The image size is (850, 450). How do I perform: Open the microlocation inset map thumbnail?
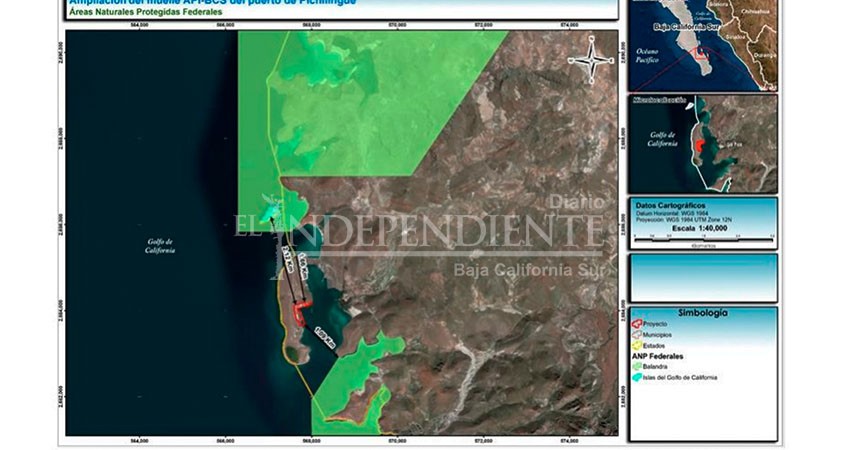pos(703,144)
